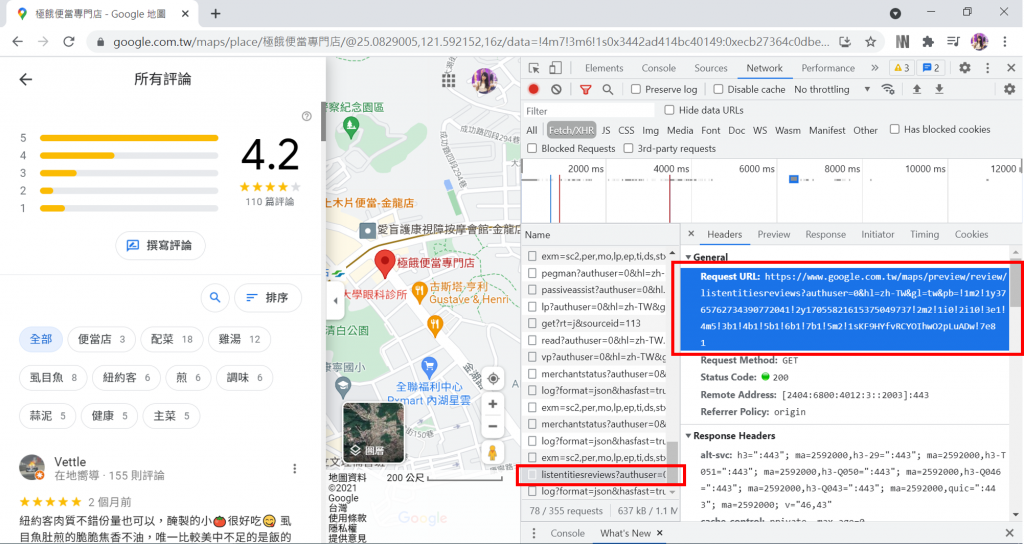Check Hide data URLs option

pos(669,110)
